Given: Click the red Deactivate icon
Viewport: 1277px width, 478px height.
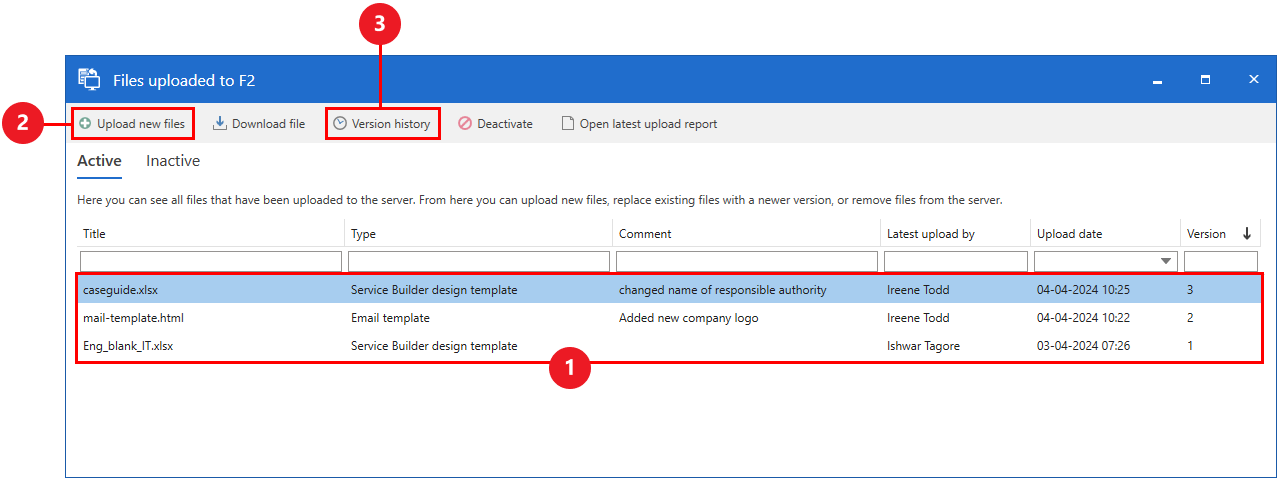Looking at the screenshot, I should tap(465, 124).
